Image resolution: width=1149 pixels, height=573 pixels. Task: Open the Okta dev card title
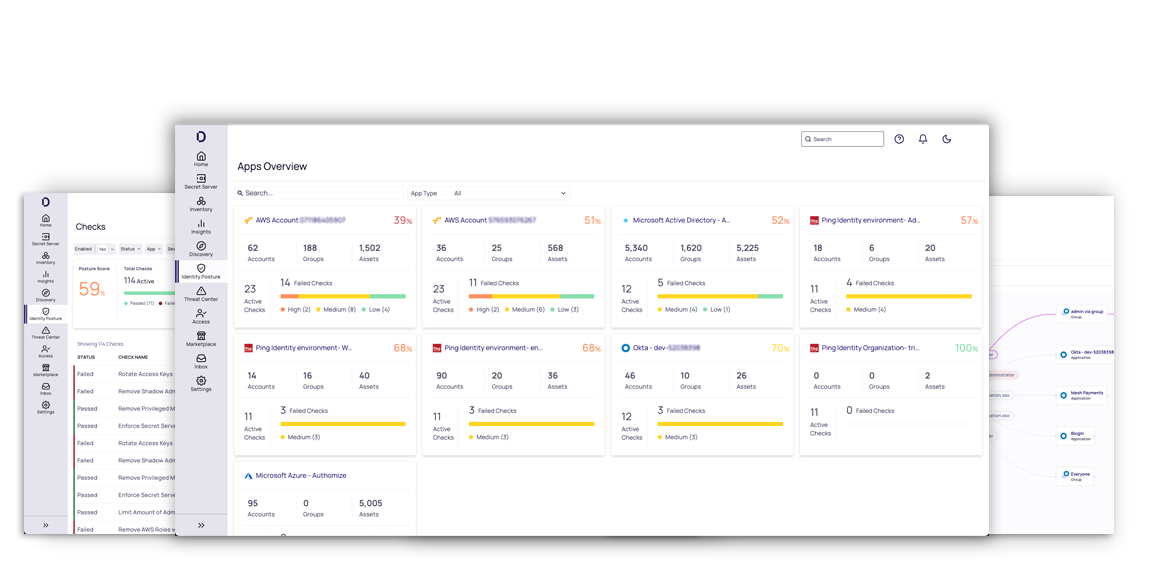click(666, 347)
